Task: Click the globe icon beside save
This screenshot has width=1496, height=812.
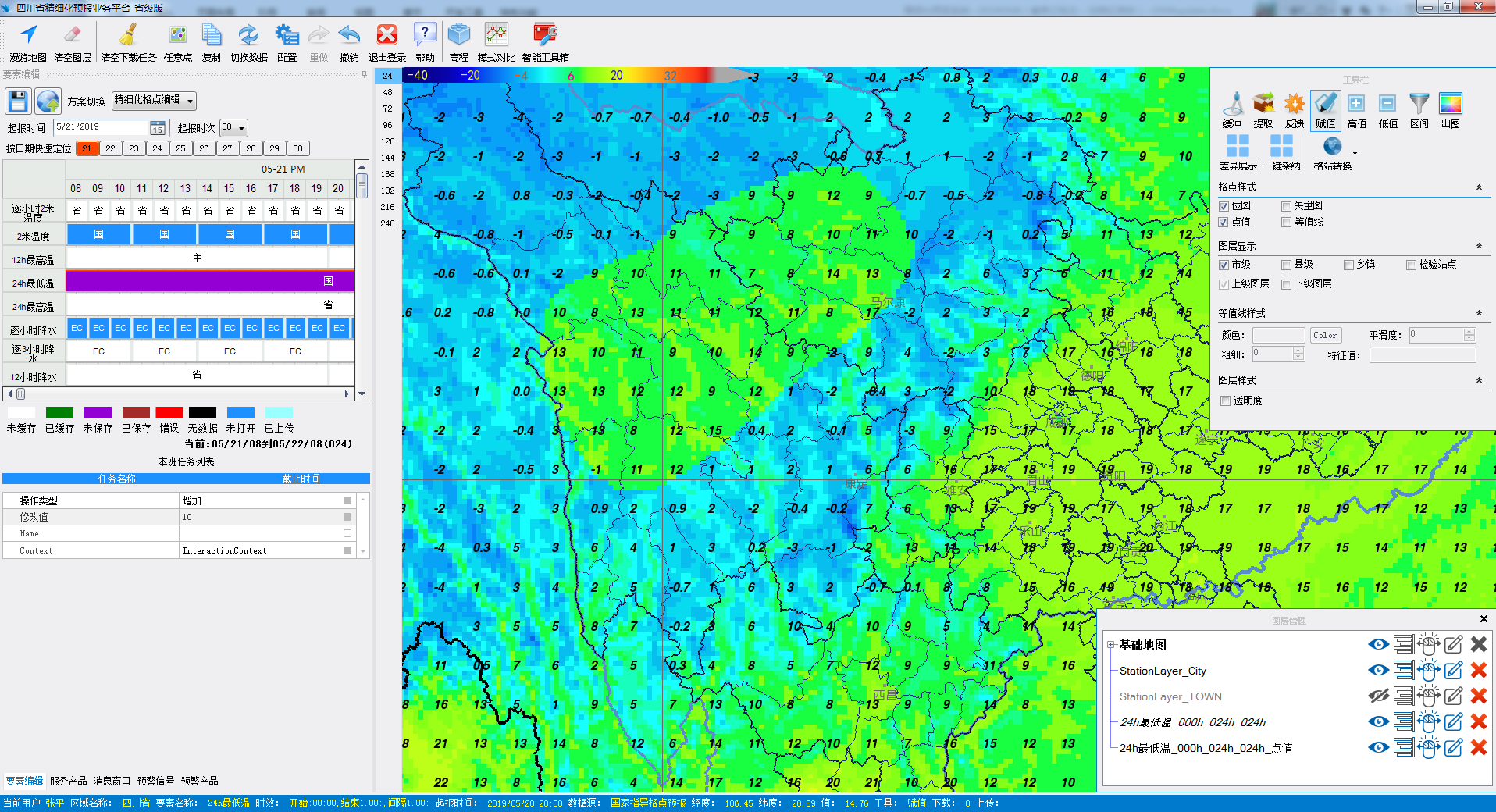Action: pos(48,101)
